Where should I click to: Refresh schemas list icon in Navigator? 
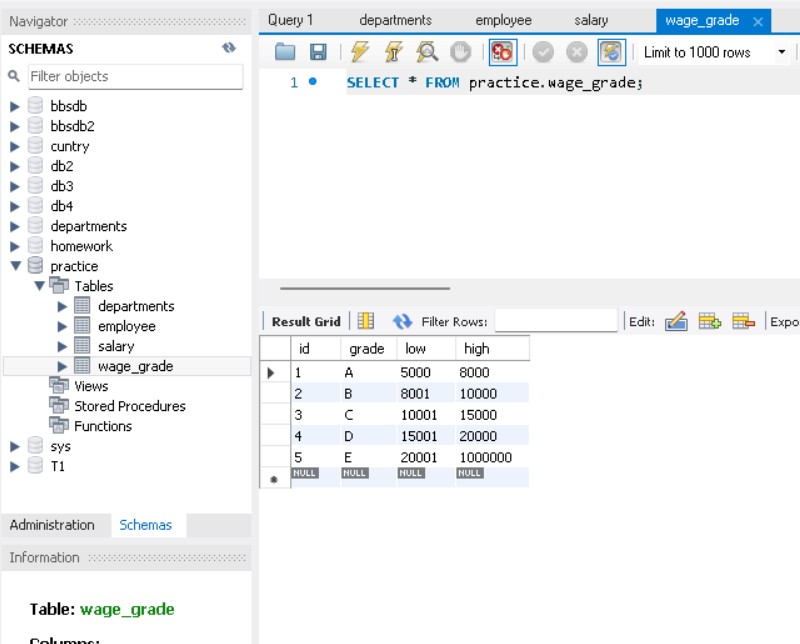[x=229, y=48]
